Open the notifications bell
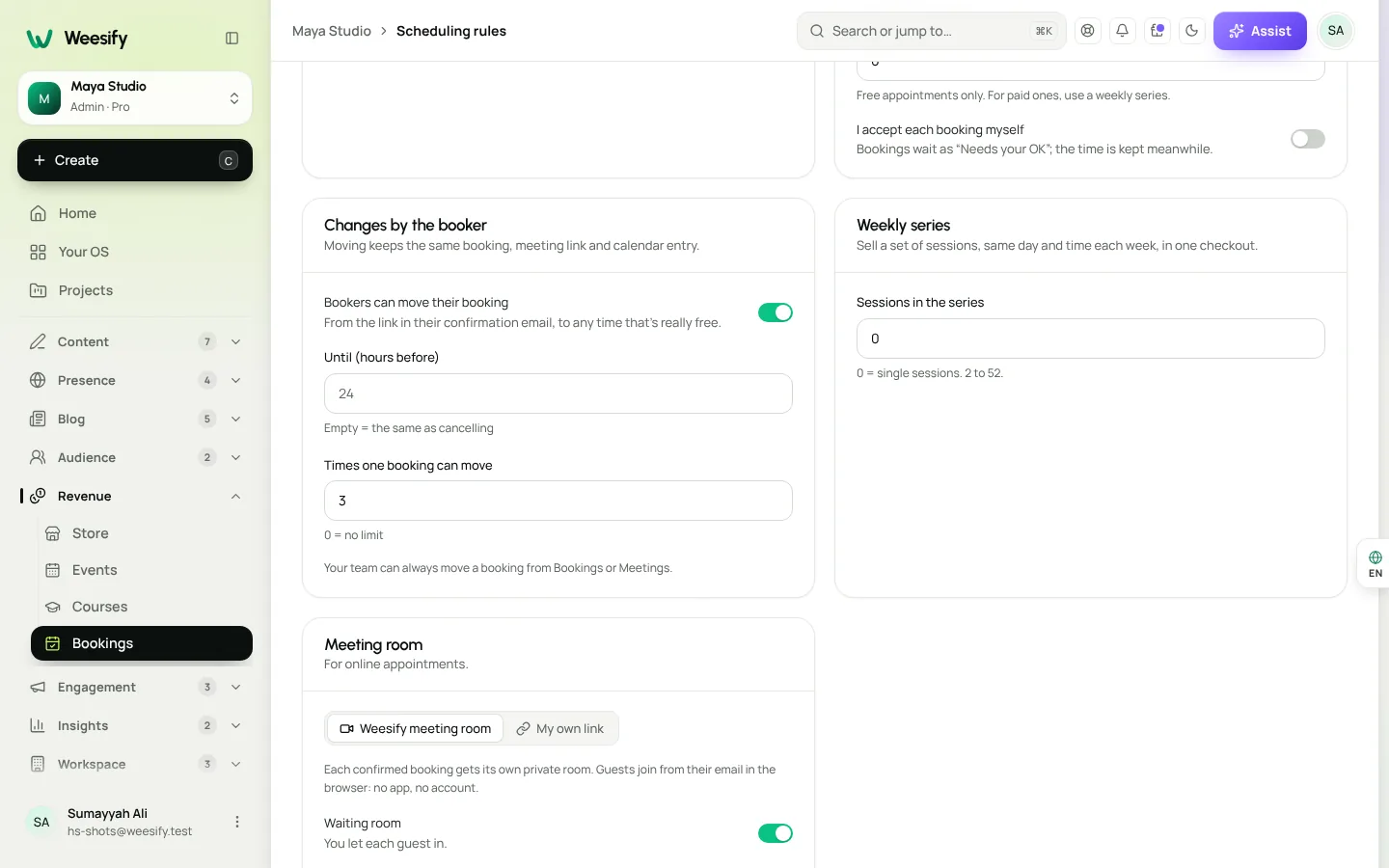 [1123, 31]
